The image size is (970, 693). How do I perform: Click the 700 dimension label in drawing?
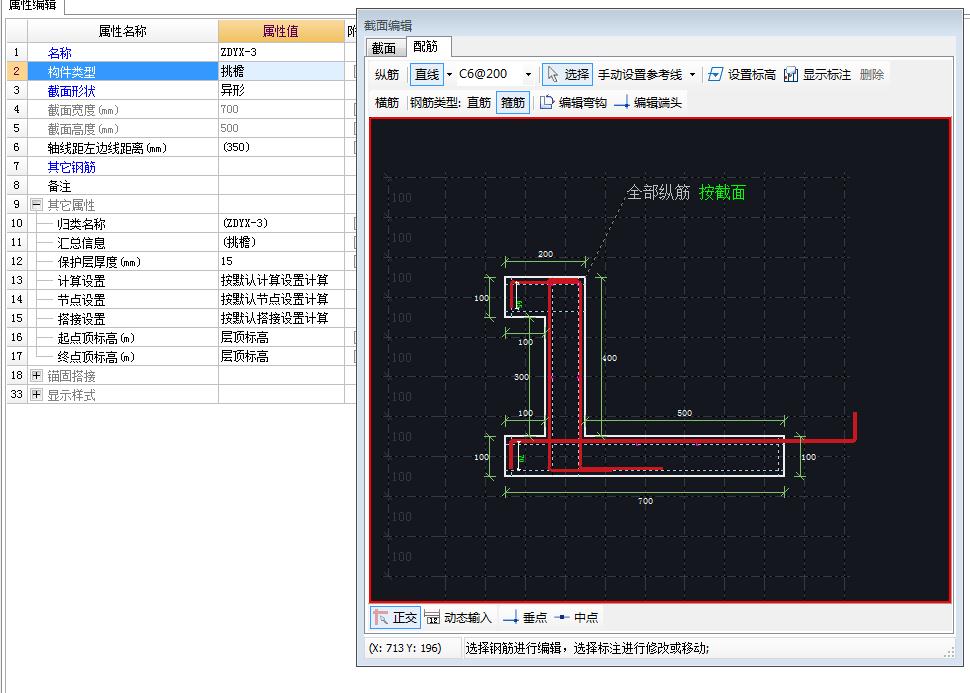tap(645, 501)
